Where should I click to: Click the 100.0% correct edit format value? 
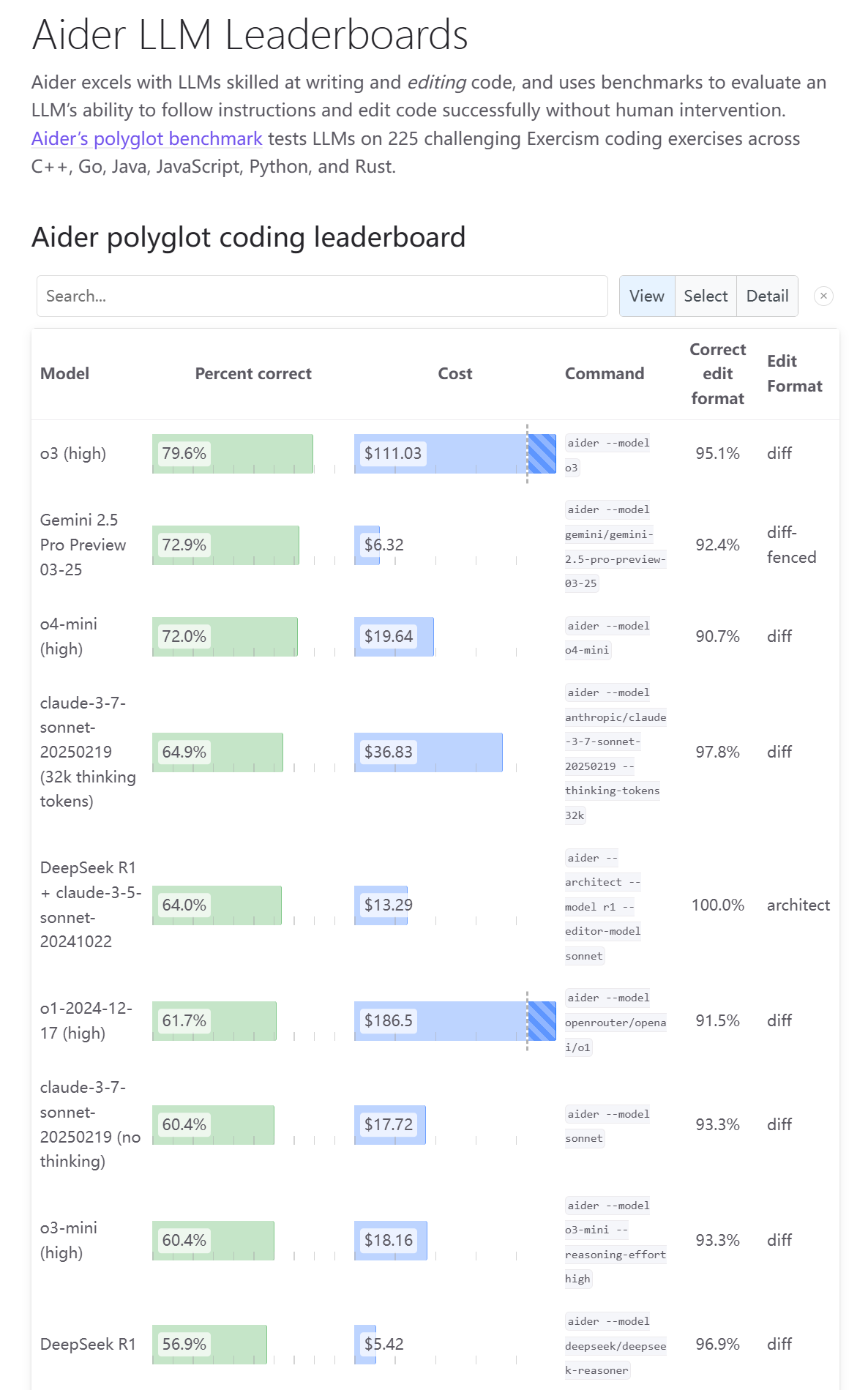tap(717, 905)
